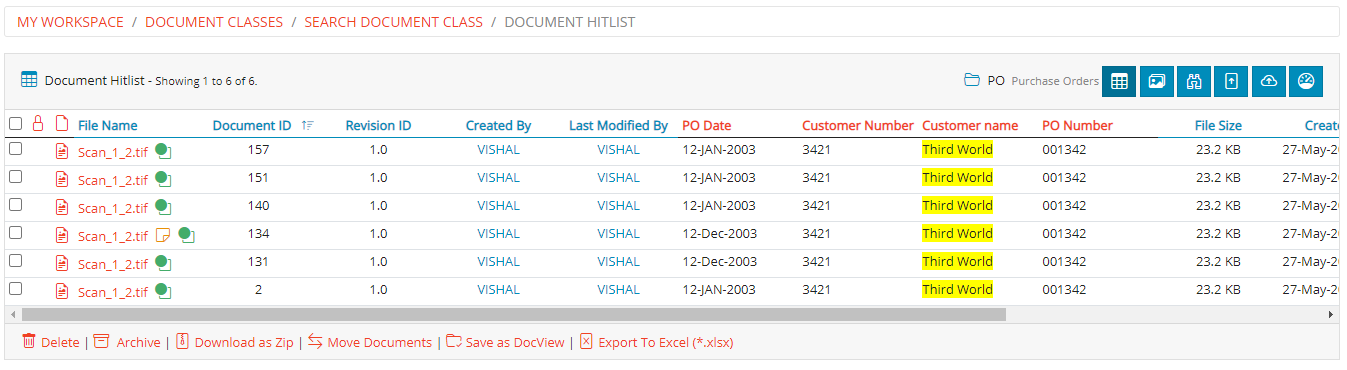Toggle the select-all checkbox in the header
The width and height of the screenshot is (1347, 370).
(15, 124)
